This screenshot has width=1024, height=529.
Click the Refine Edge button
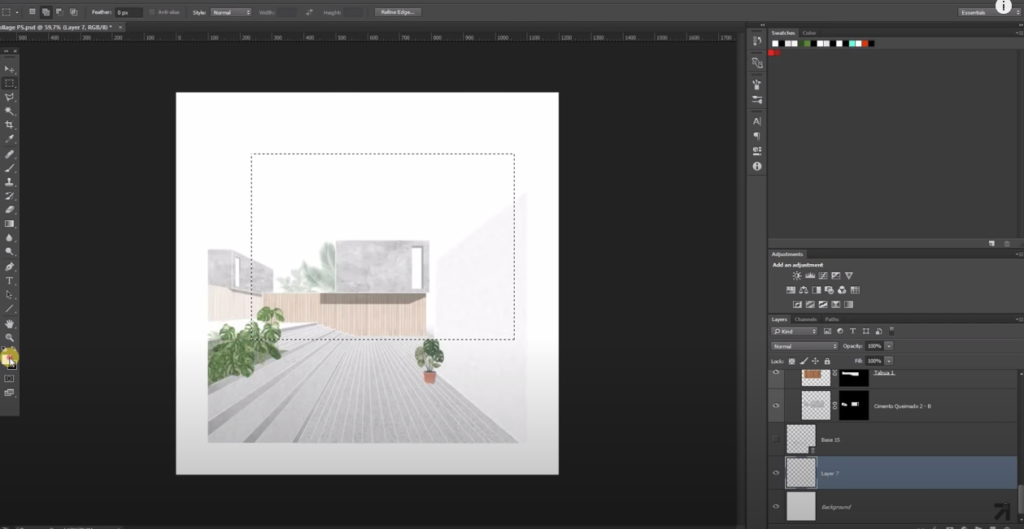pyautogui.click(x=398, y=12)
